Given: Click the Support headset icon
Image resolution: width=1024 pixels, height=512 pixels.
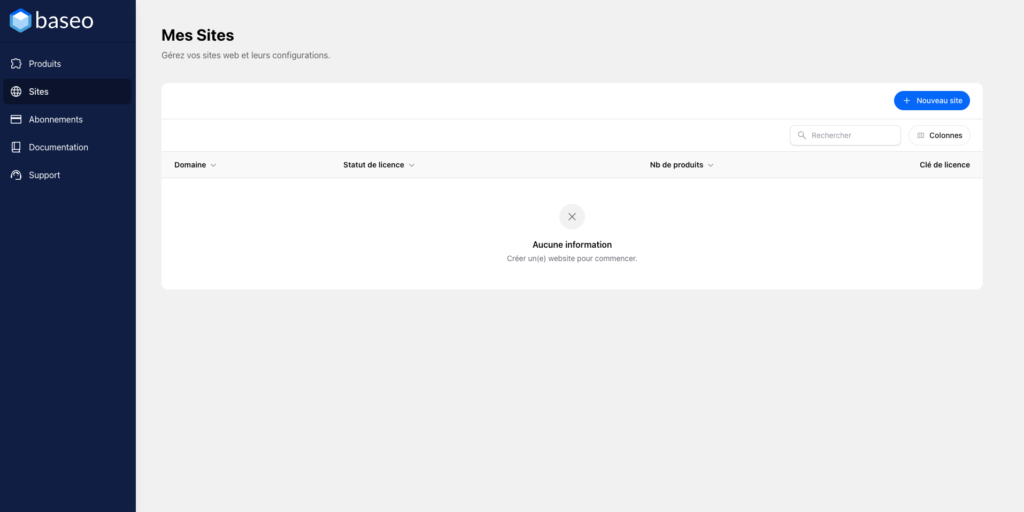Looking at the screenshot, I should [x=16, y=175].
